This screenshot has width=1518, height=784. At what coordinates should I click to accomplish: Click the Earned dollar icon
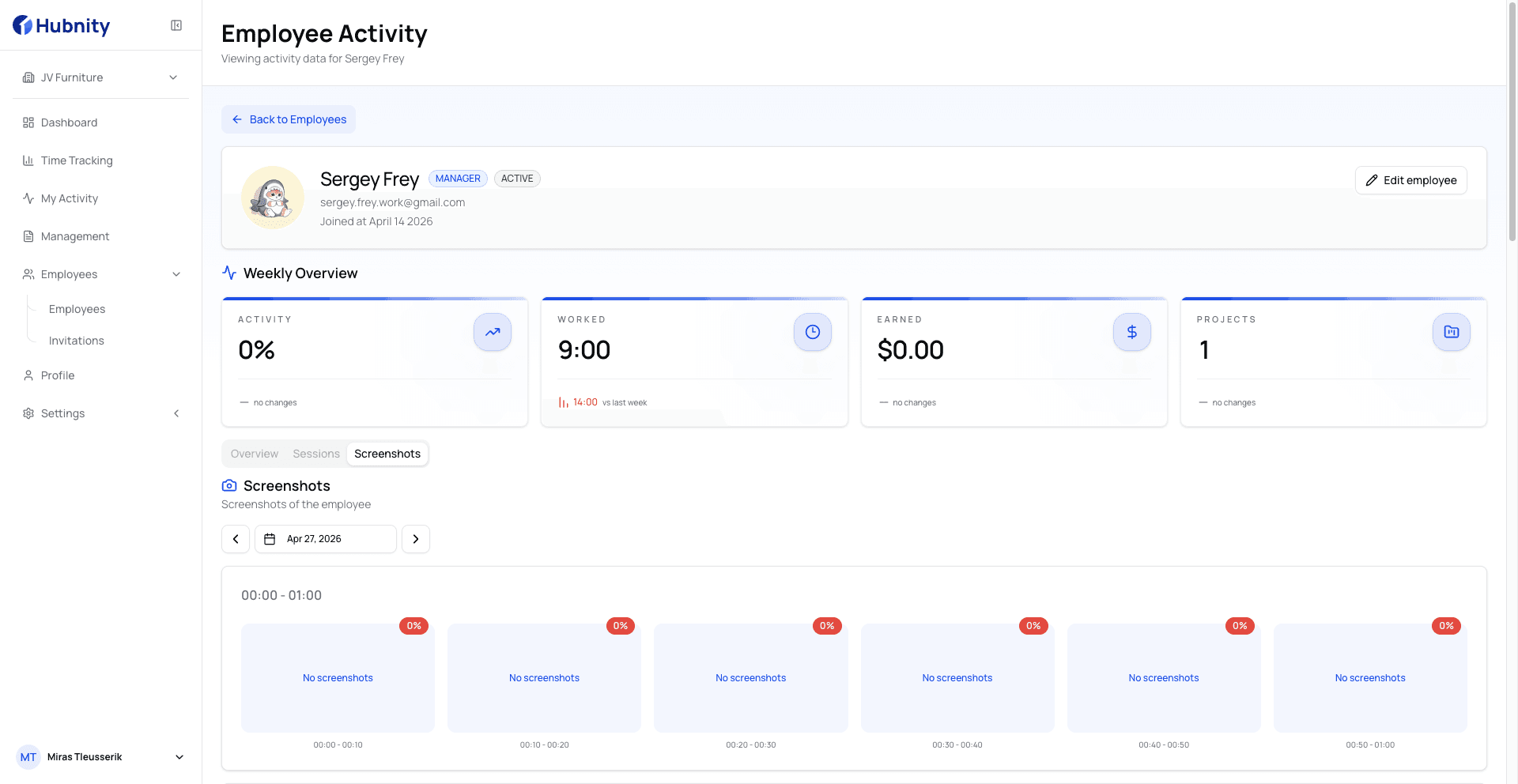[1132, 332]
